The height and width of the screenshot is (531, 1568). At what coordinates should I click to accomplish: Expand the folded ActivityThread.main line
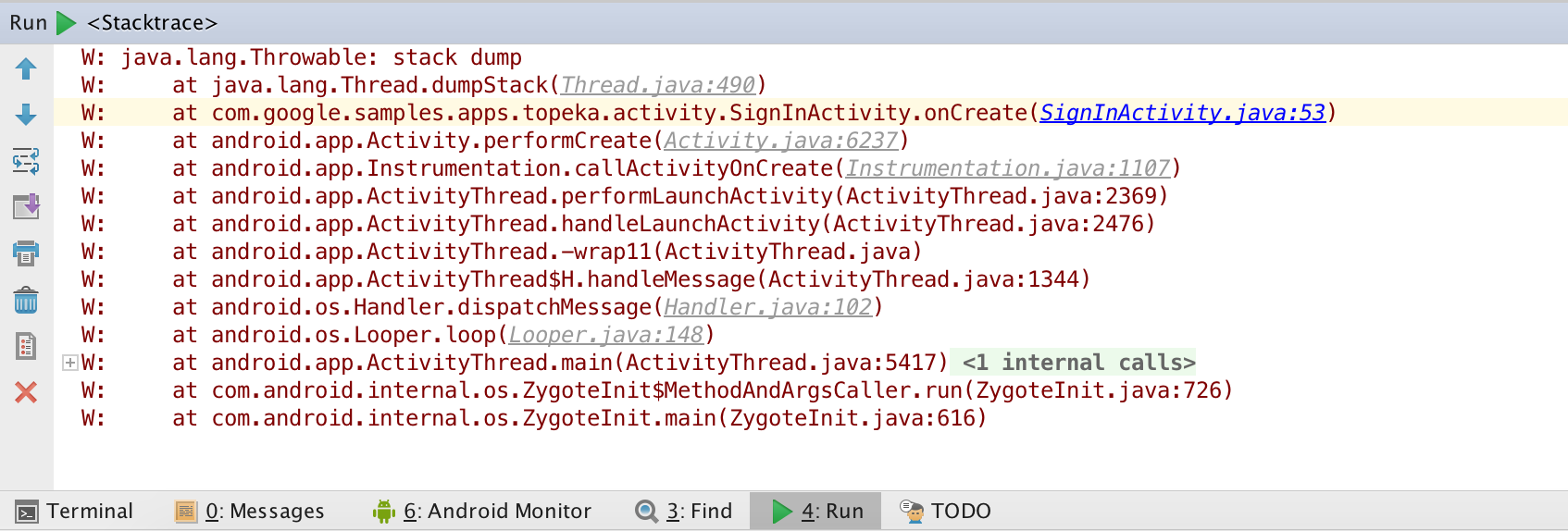(69, 363)
